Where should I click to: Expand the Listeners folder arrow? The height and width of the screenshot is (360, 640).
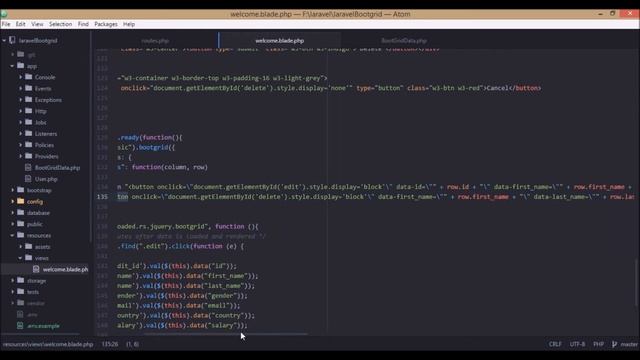coord(20,133)
